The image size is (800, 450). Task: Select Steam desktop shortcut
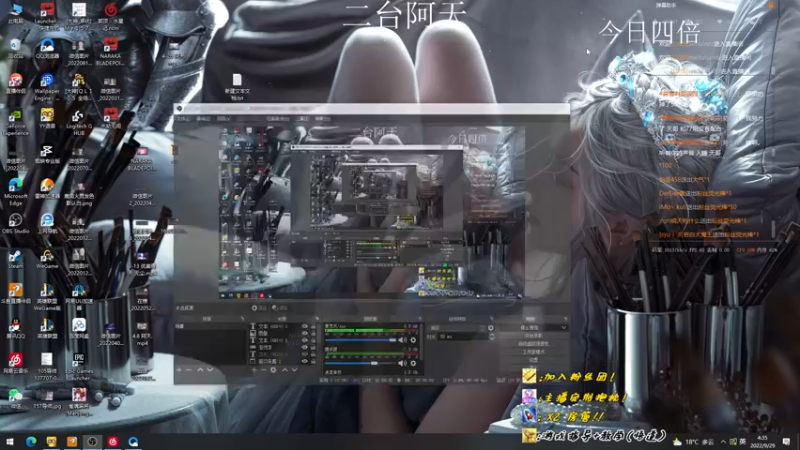[15, 259]
